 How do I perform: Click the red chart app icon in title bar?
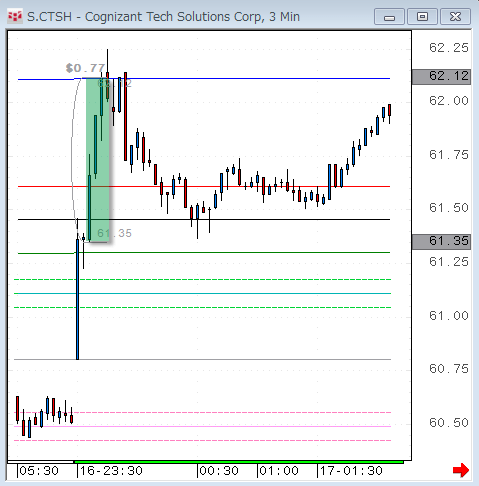[15, 16]
